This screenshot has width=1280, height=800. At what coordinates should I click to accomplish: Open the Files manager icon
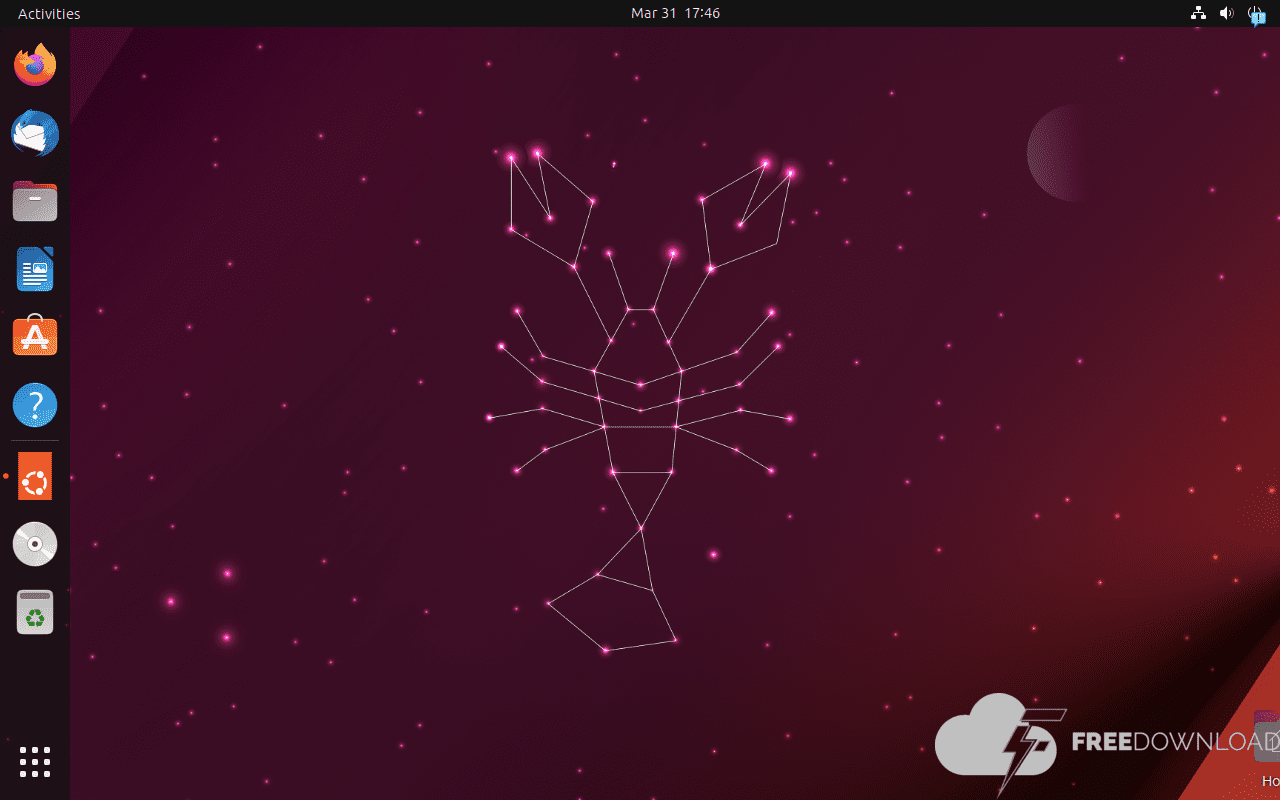35,202
